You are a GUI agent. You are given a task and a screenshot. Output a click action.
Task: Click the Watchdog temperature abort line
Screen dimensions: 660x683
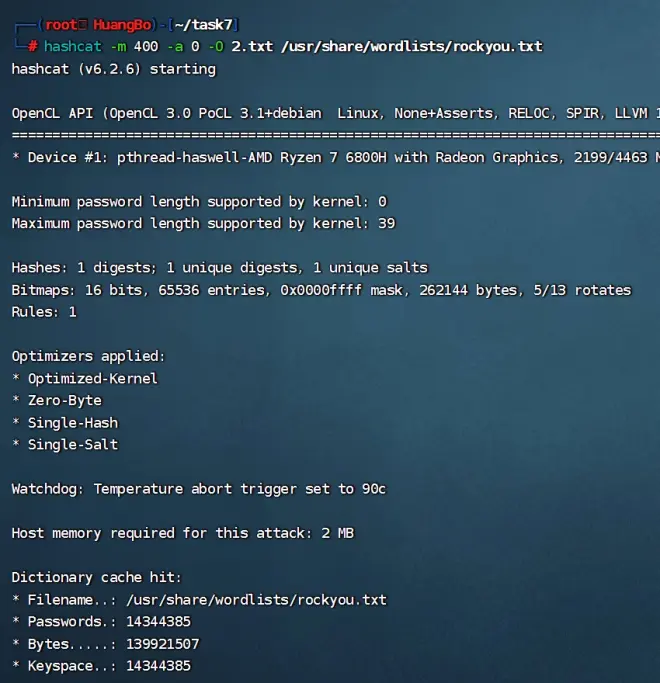(198, 489)
